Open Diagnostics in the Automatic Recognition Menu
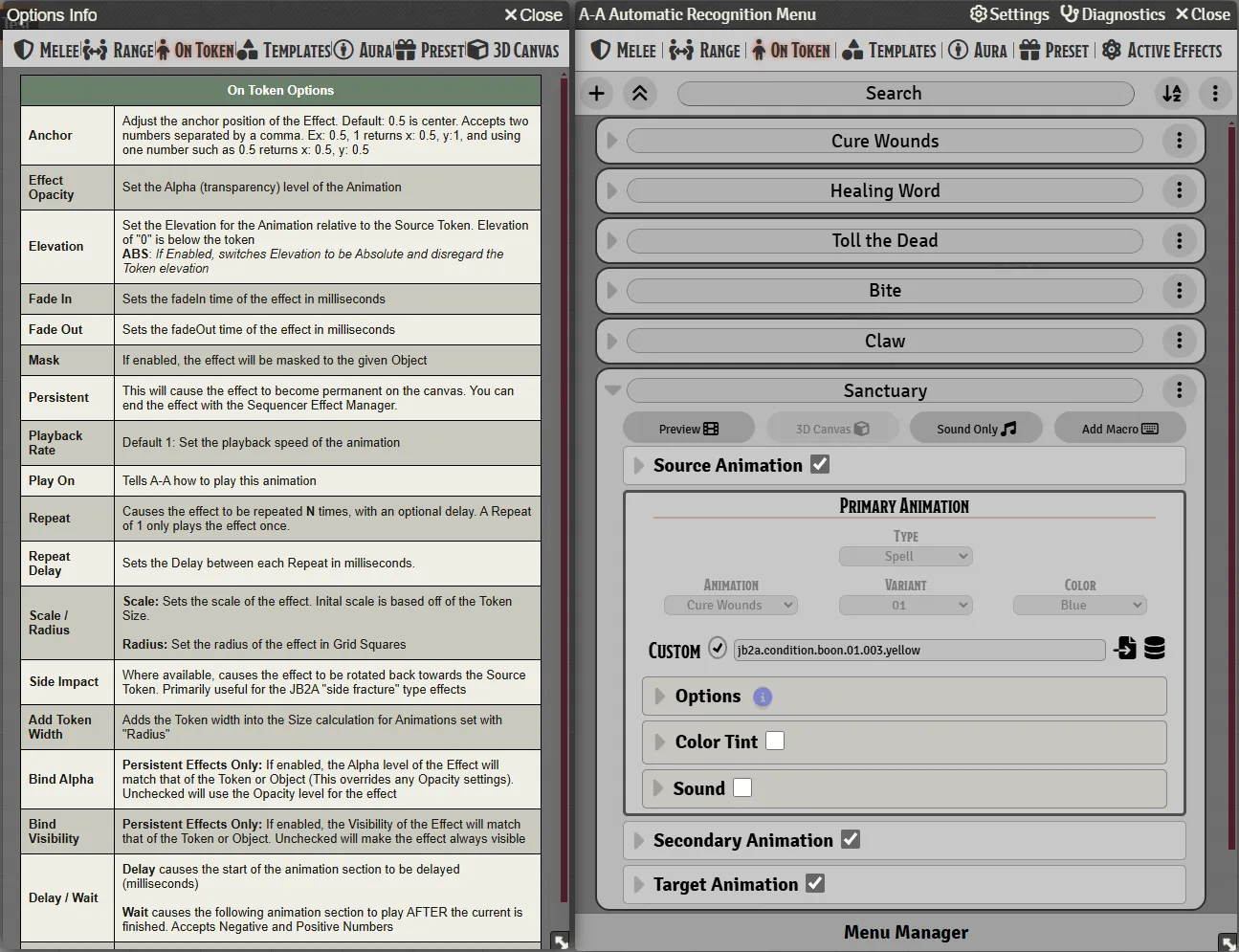This screenshot has height=952, width=1239. tap(1113, 14)
